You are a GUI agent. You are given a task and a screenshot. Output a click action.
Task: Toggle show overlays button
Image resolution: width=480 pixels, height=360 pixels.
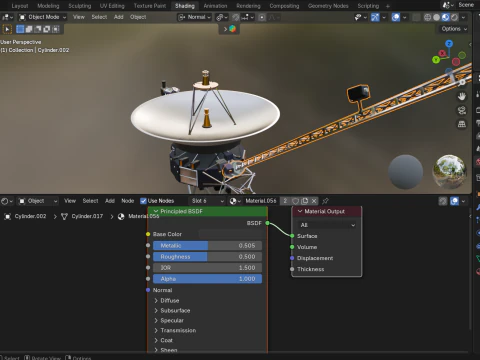(x=396, y=17)
